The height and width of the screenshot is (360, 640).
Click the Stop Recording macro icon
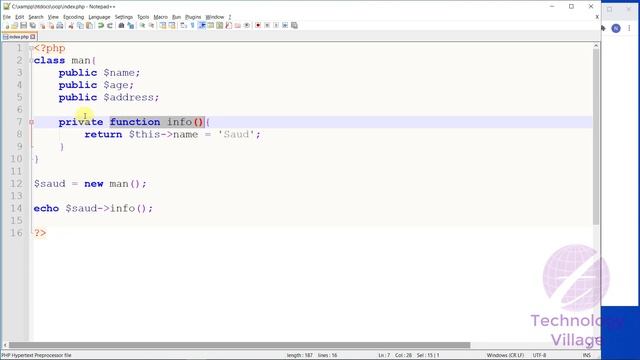pyautogui.click(x=267, y=25)
